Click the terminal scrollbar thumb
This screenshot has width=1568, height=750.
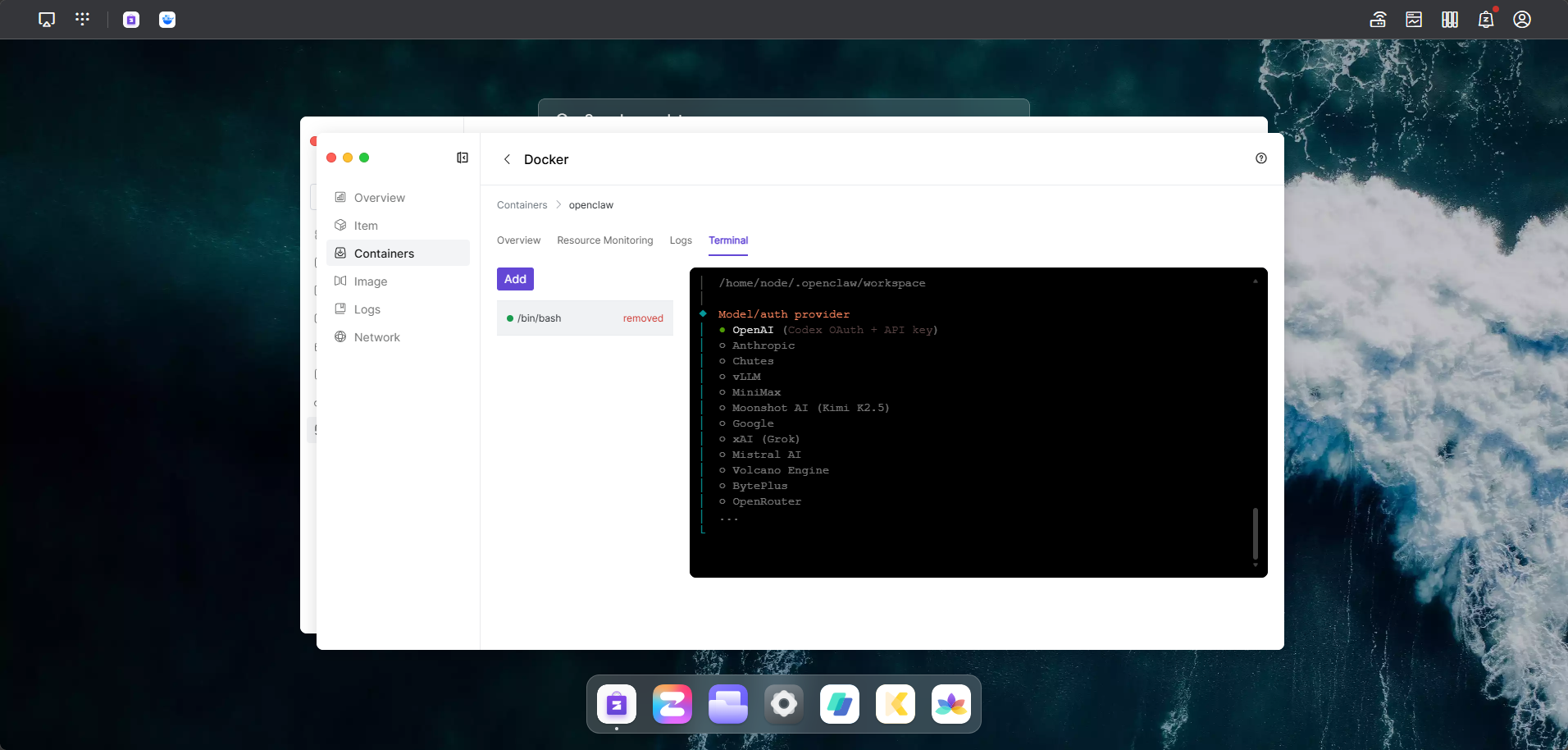1255,533
